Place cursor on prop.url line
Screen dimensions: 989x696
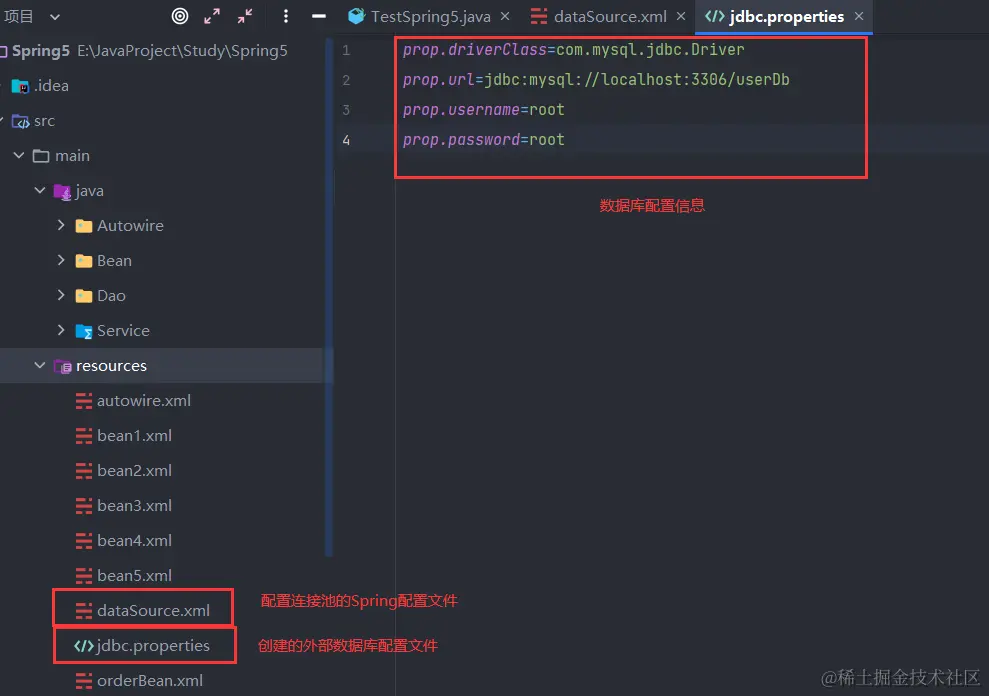pyautogui.click(x=596, y=80)
